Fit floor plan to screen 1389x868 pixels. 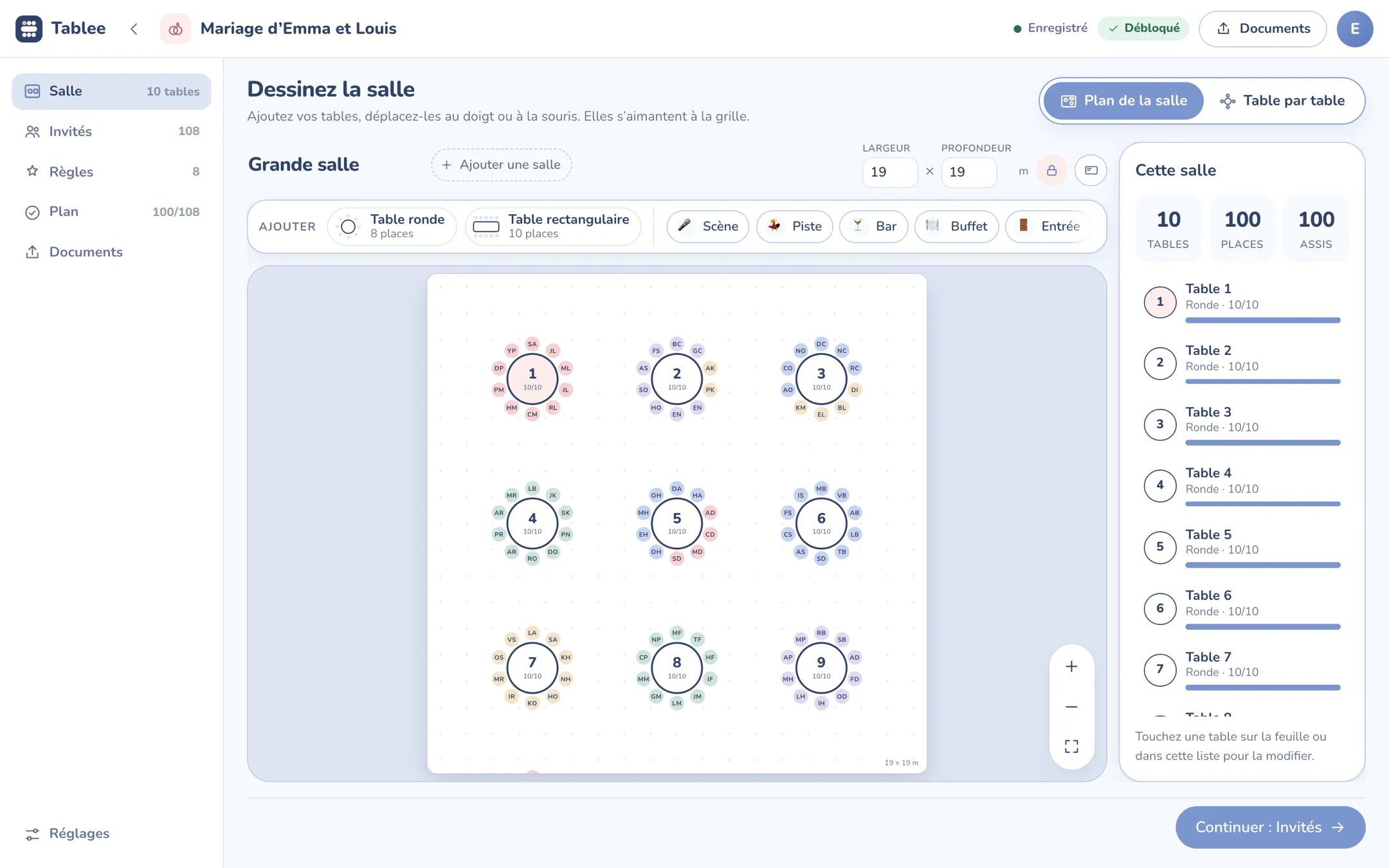point(1071,746)
